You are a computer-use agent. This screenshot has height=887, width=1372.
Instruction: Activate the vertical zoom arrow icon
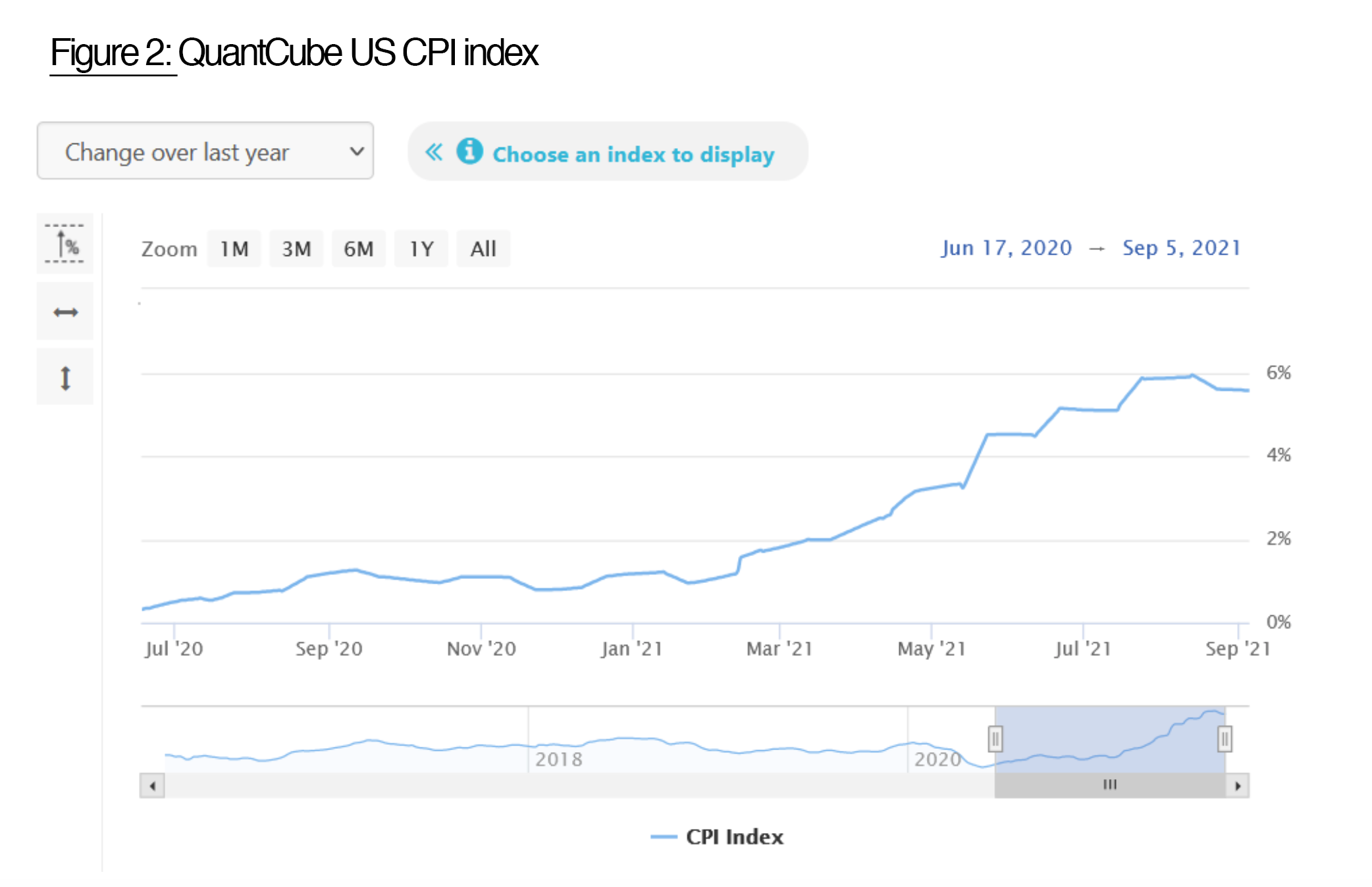[x=65, y=375]
